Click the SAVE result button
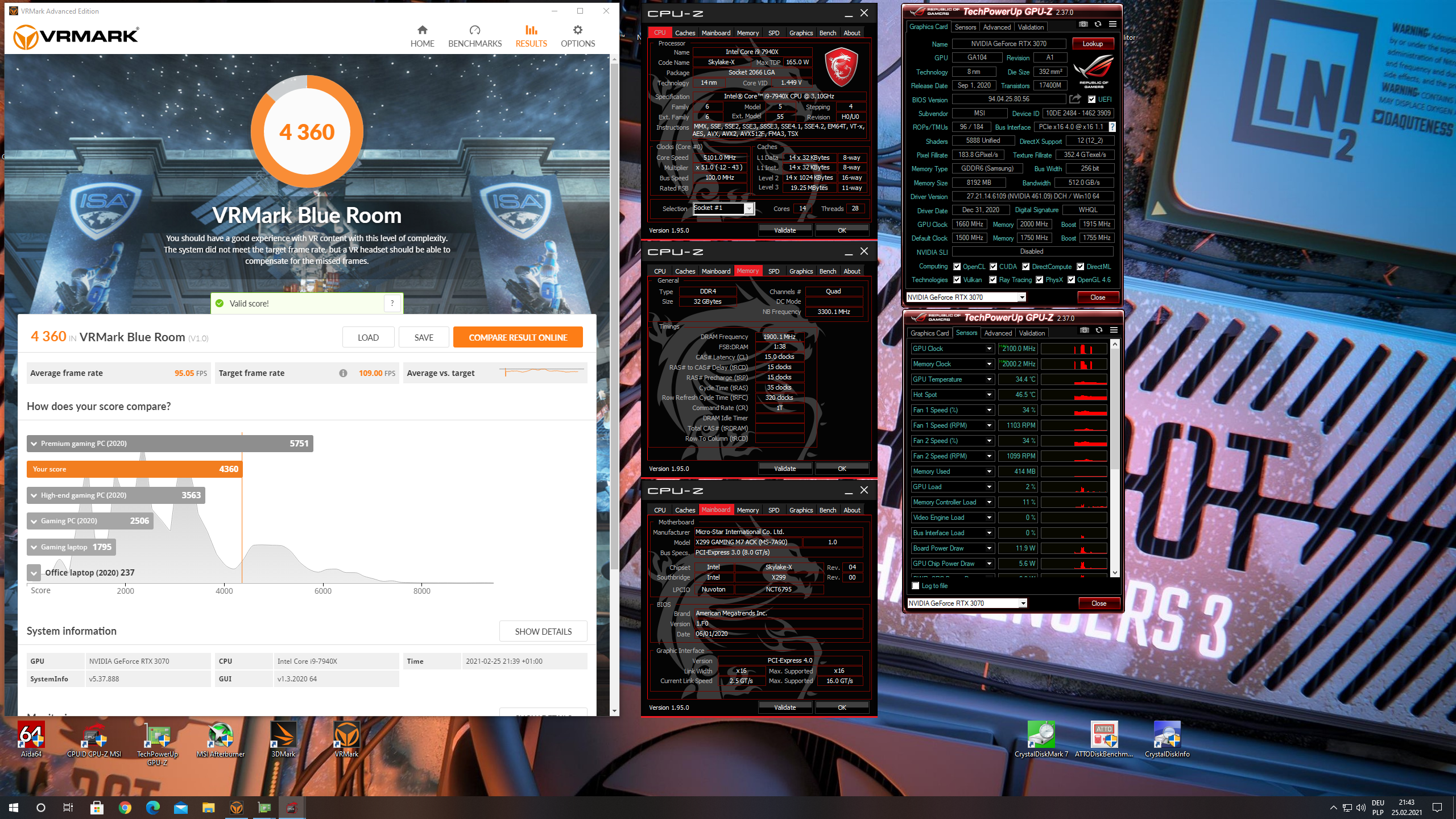This screenshot has height=819, width=1456. pyautogui.click(x=424, y=337)
